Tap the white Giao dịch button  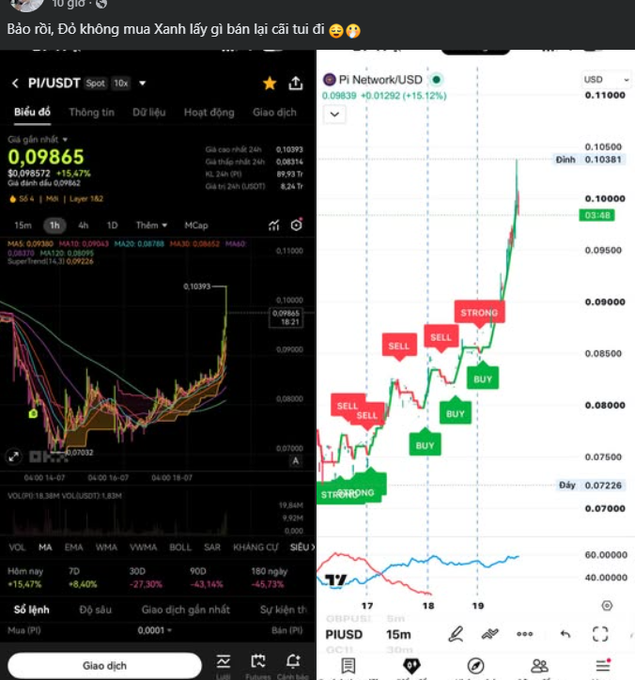tap(105, 666)
